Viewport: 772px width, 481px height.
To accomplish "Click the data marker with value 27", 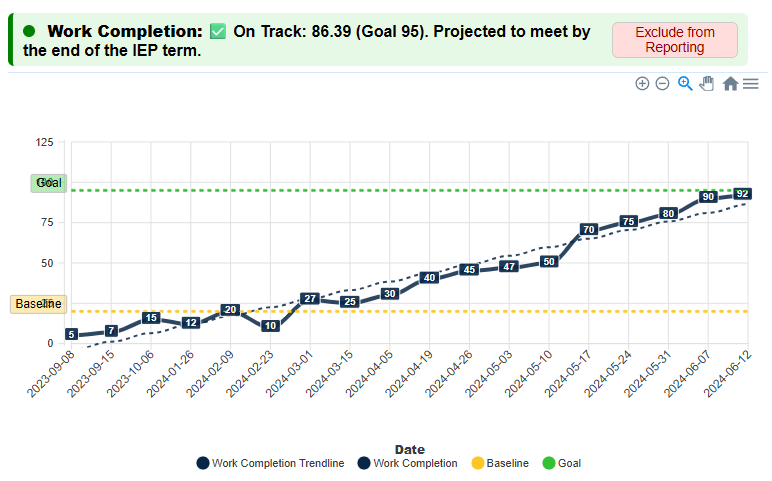I will pos(310,299).
